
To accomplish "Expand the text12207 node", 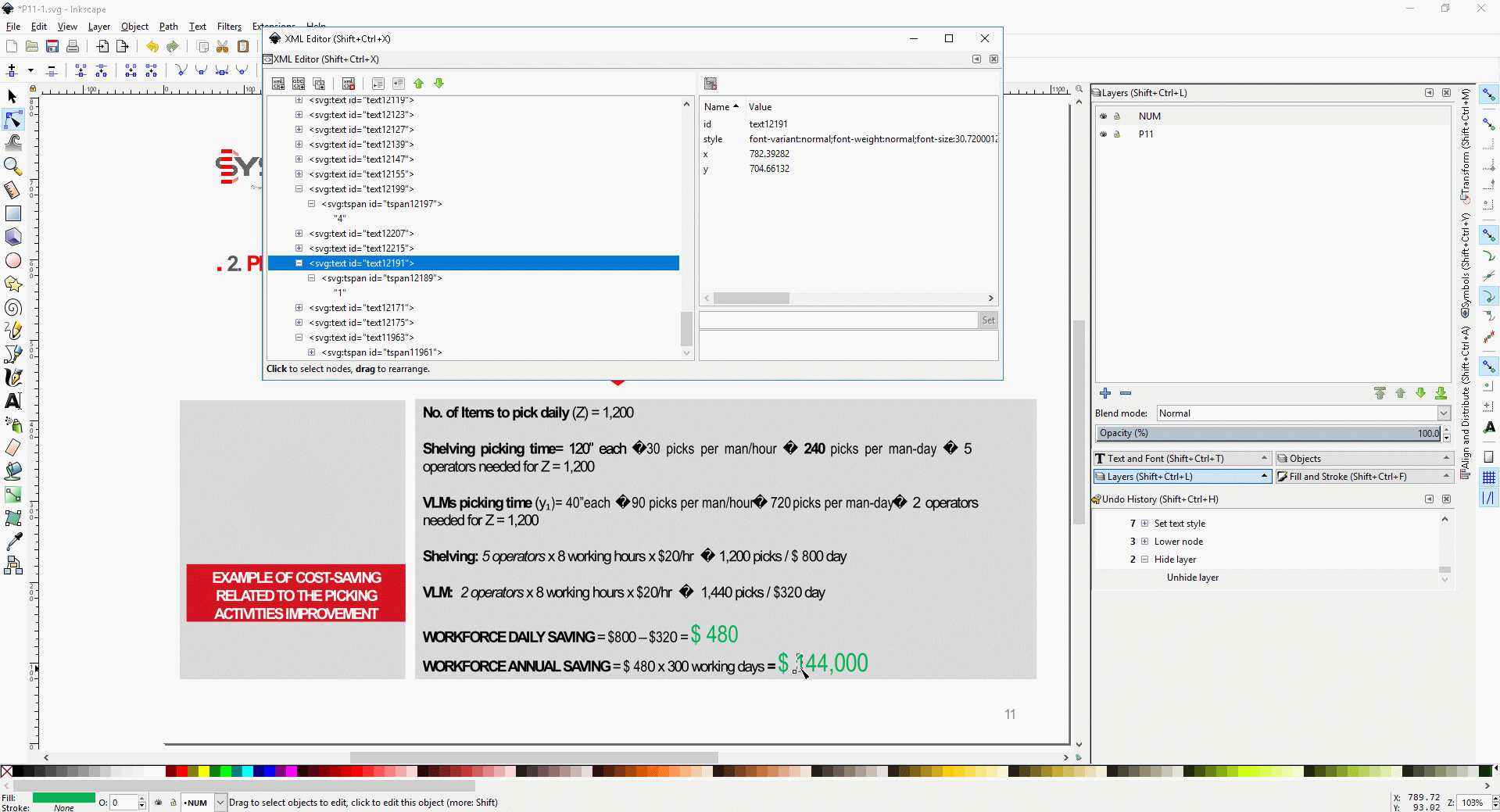I will 299,234.
